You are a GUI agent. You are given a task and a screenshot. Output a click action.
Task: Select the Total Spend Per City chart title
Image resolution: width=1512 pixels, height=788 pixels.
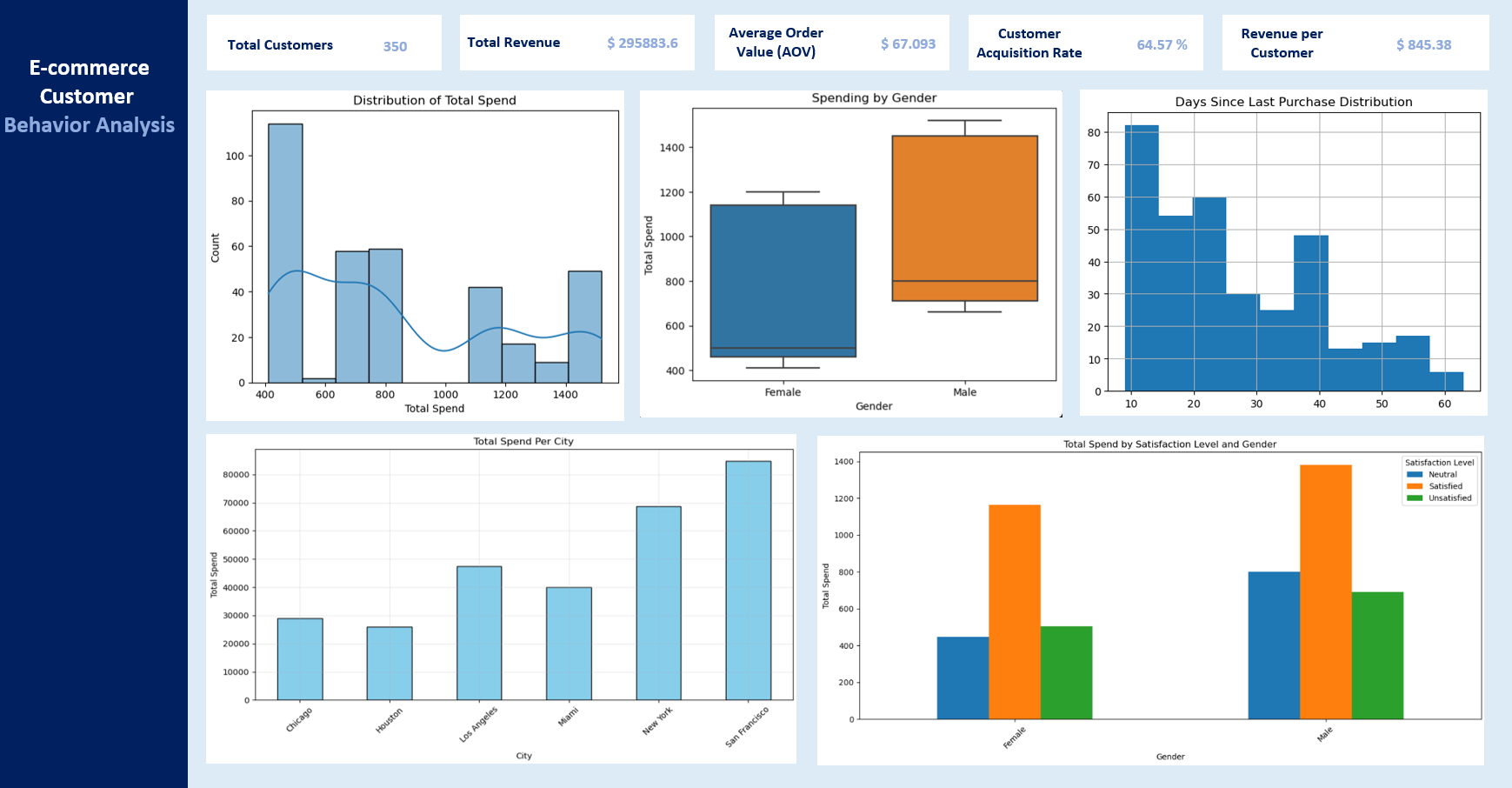[x=523, y=441]
